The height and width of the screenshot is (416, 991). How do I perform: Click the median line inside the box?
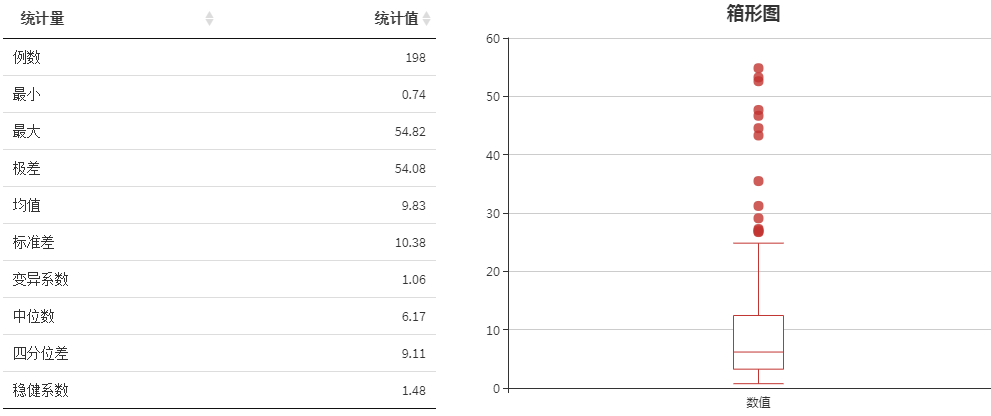pyautogui.click(x=758, y=352)
